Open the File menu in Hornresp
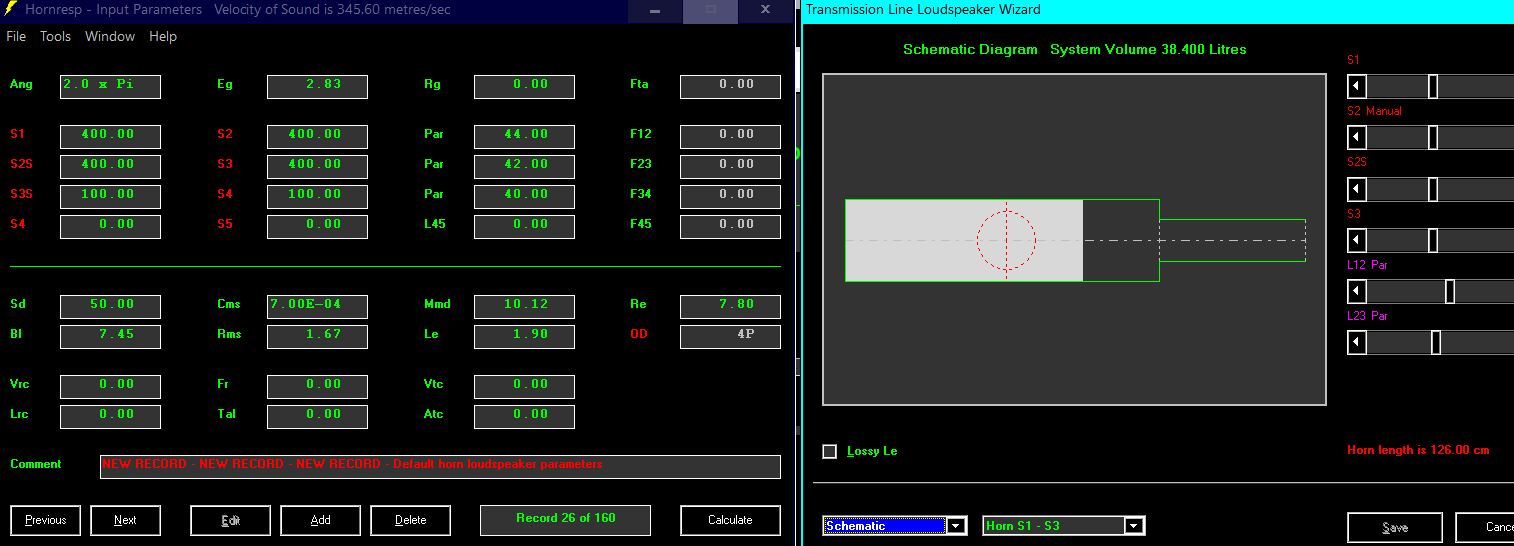Screen dimensions: 1514x546 coord(16,36)
